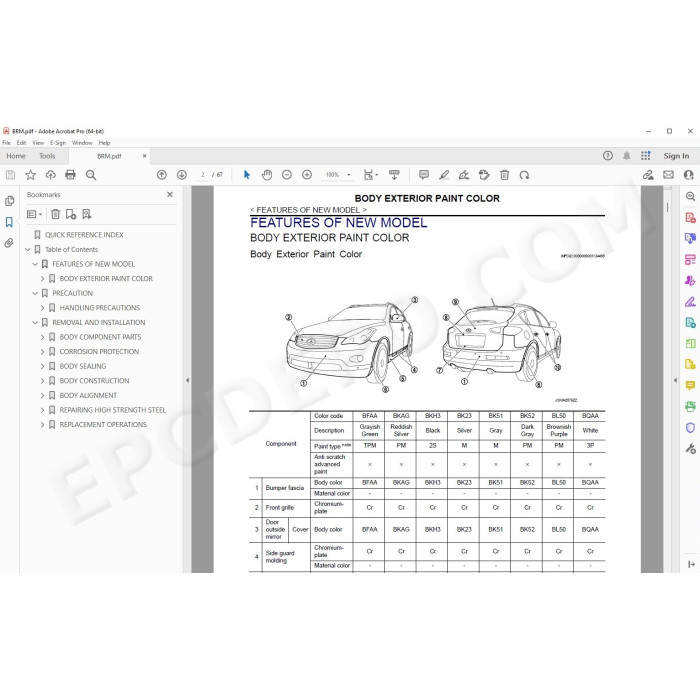Zoom in with the plus circle
This screenshot has width=700, height=700.
[x=307, y=175]
